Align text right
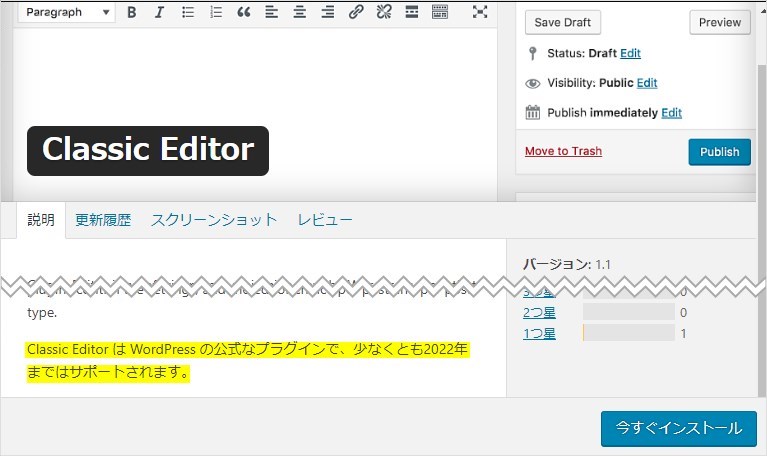This screenshot has height=456, width=767. [x=328, y=12]
